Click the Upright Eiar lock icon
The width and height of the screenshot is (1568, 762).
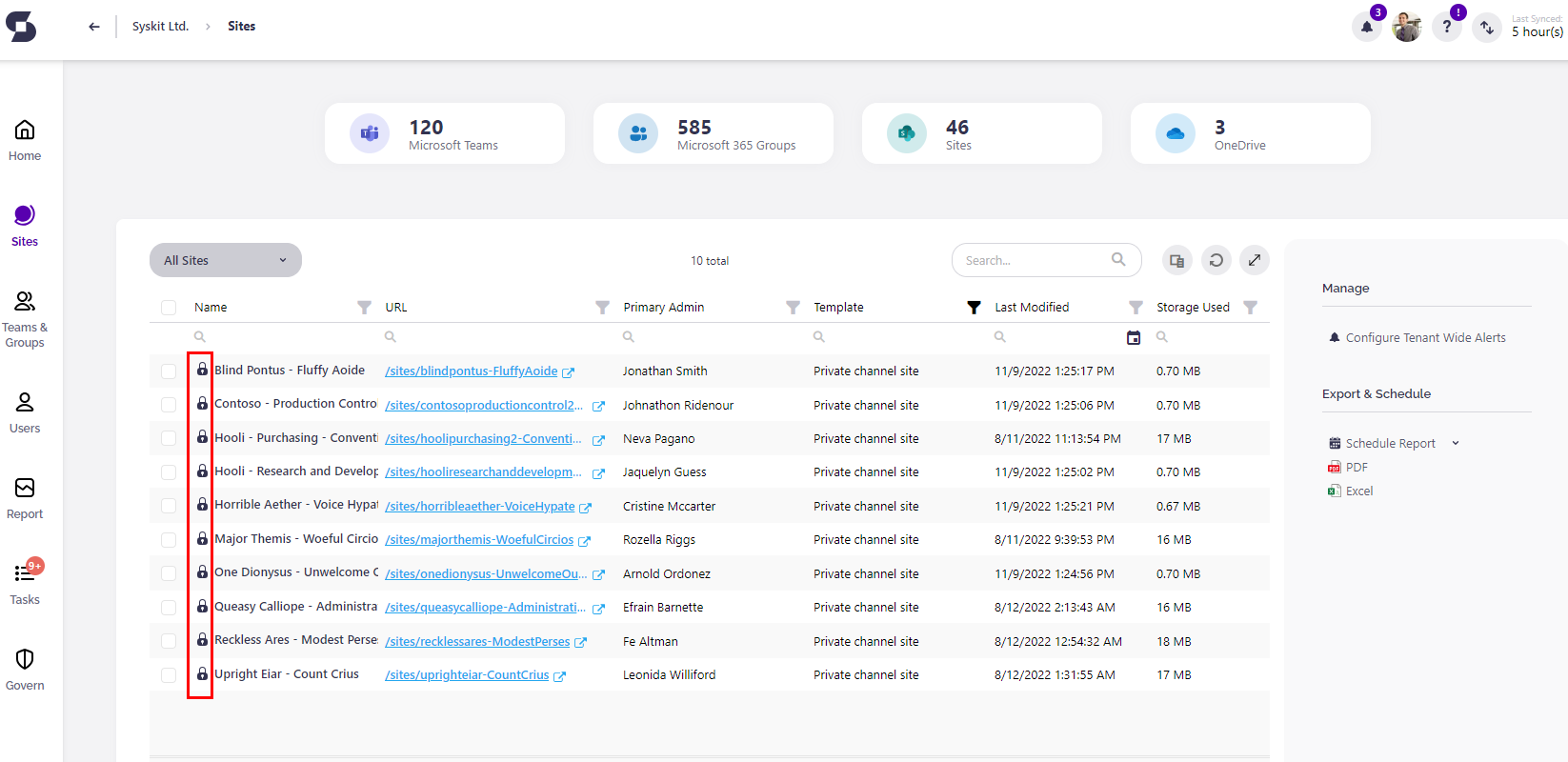[202, 673]
